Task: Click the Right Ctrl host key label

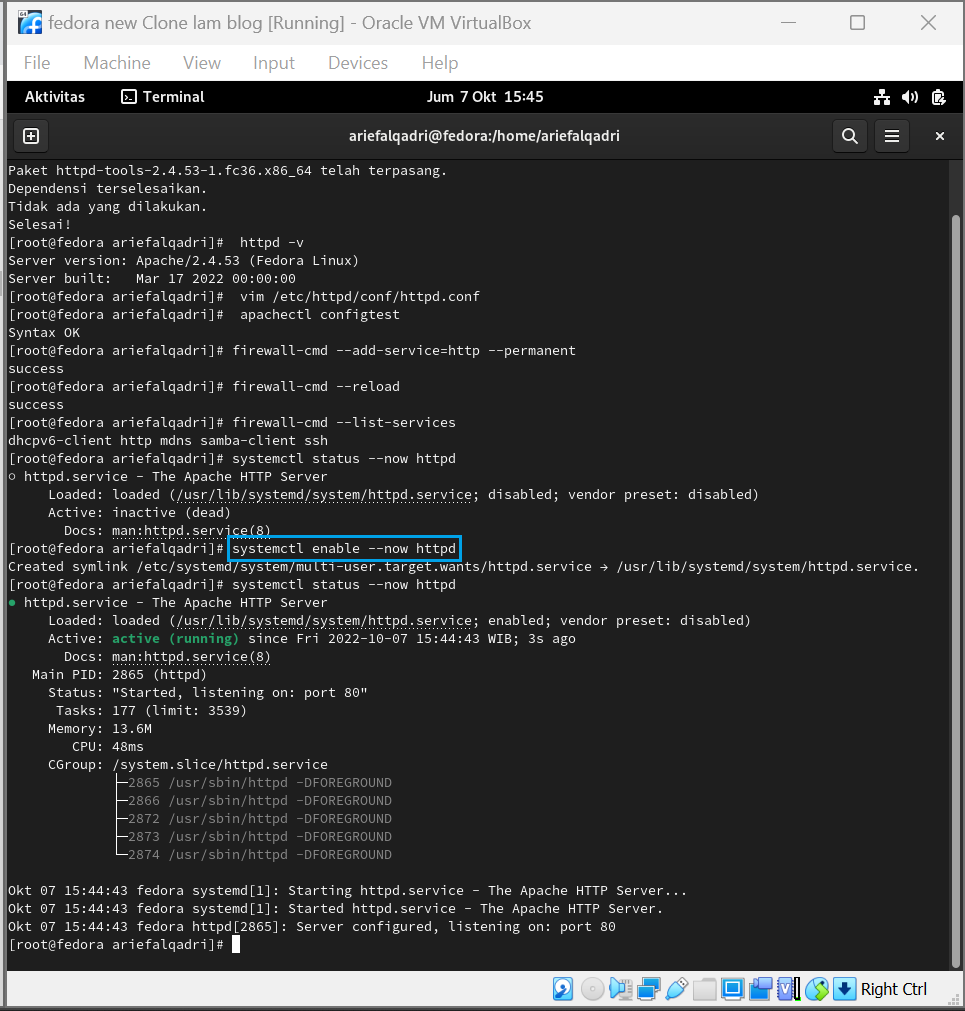Action: (893, 989)
